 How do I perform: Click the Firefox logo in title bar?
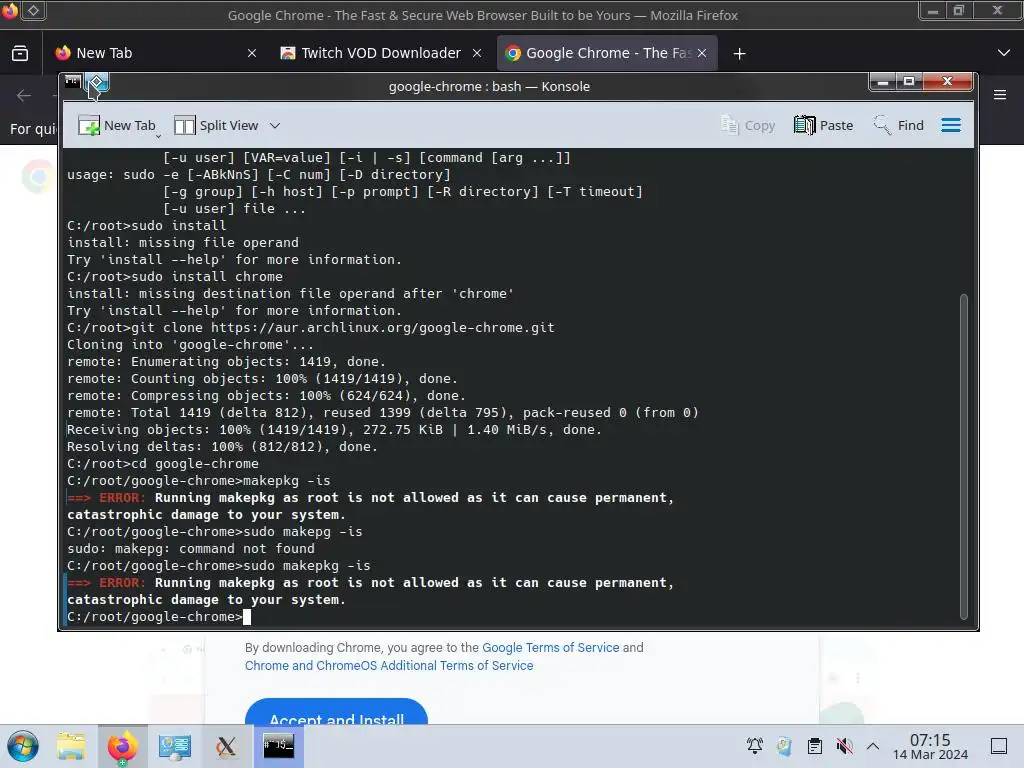[10, 10]
